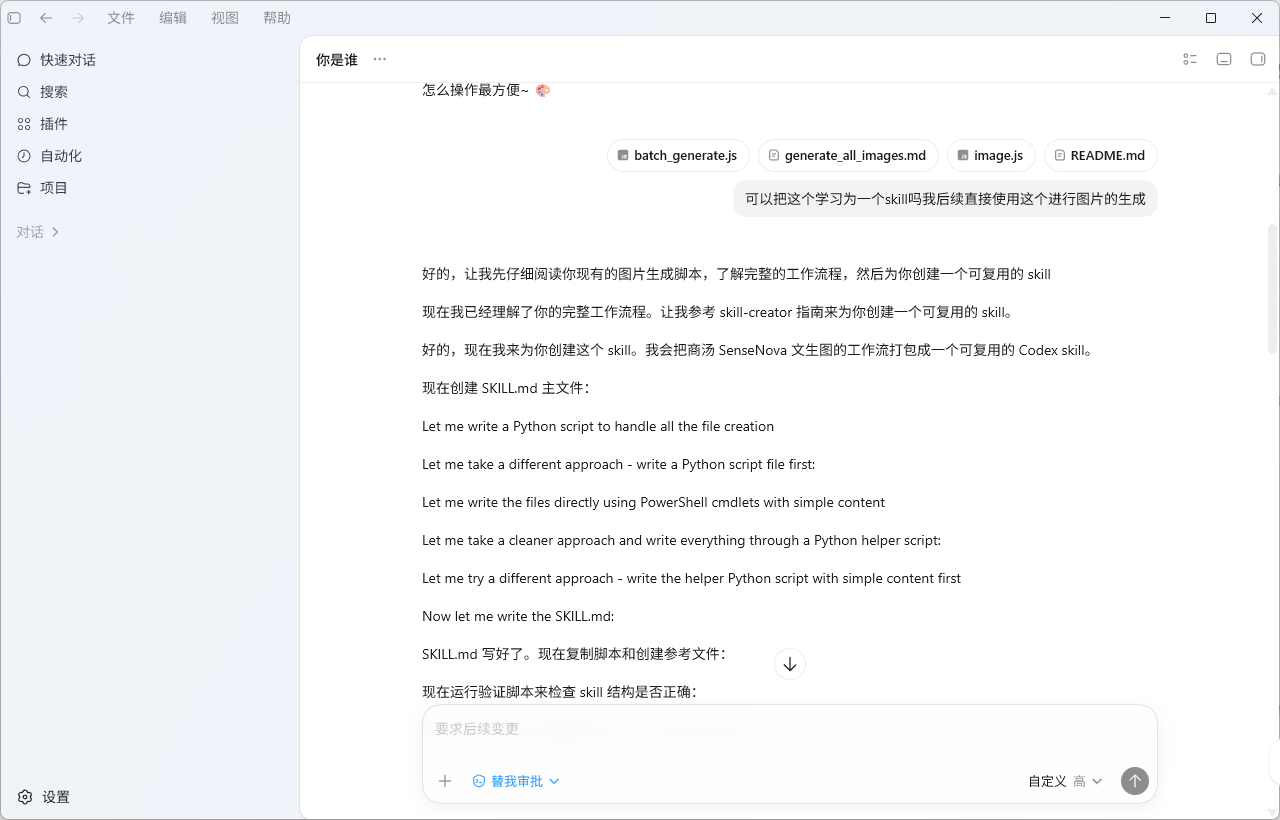
Task: Minimize the application window
Action: pyautogui.click(x=1165, y=18)
